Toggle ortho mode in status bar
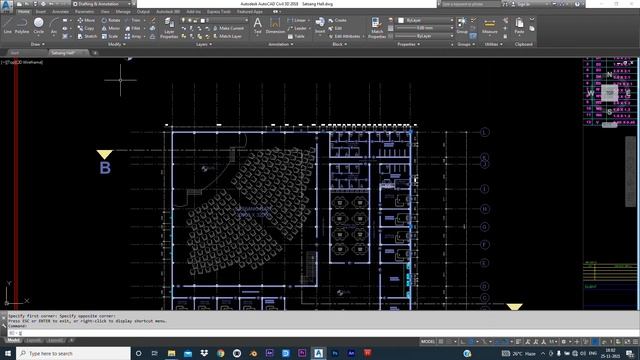Image resolution: width=640 pixels, height=360 pixels. coord(462,341)
